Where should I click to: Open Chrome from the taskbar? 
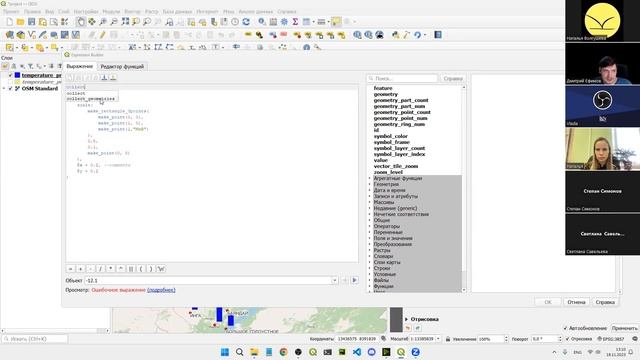click(284, 352)
